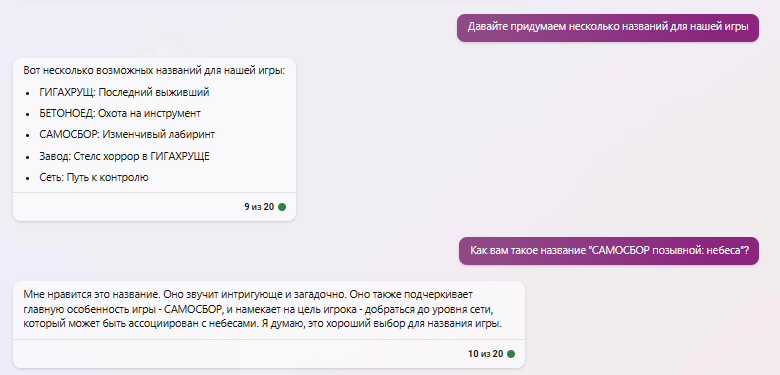Click the green status dot beside 10 из 20

click(511, 354)
